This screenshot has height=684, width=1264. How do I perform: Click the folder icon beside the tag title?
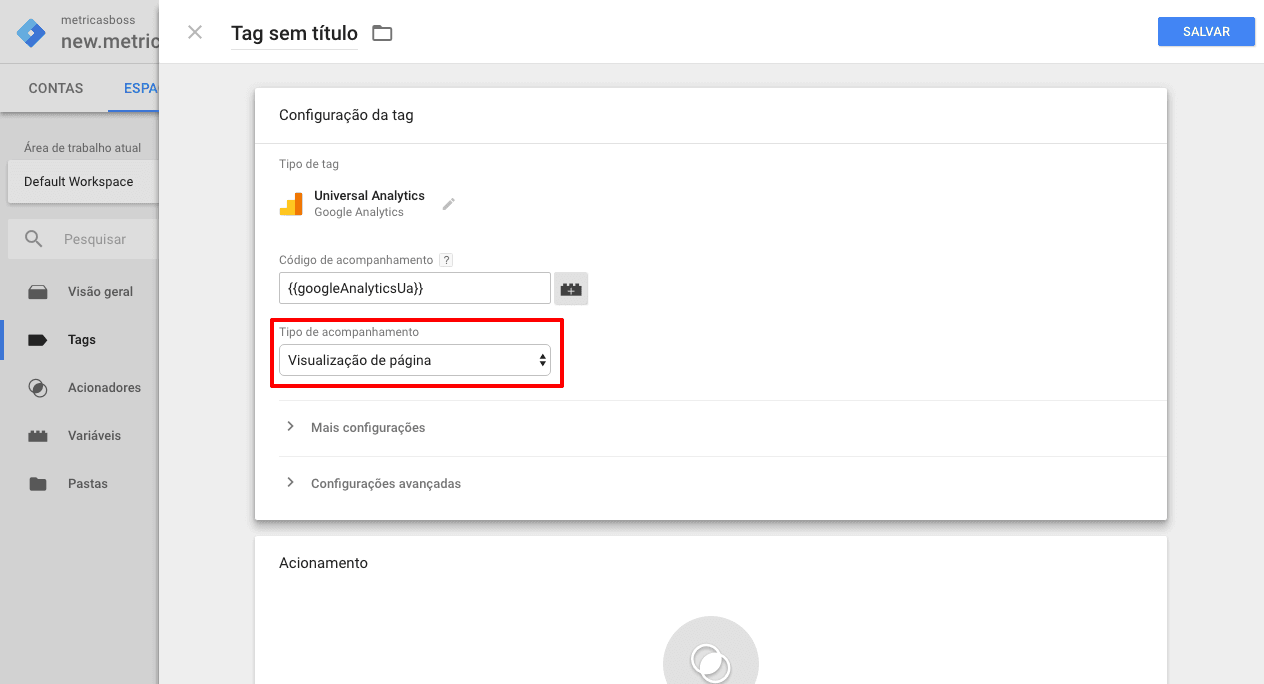tap(381, 32)
